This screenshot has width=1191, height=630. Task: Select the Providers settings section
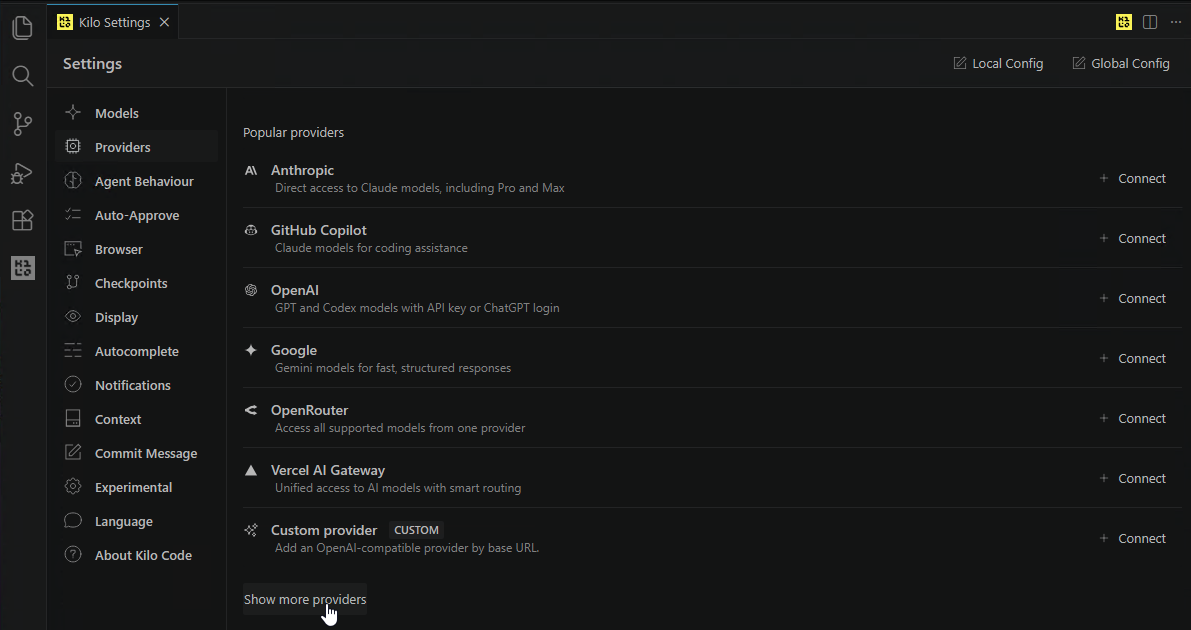(137, 147)
